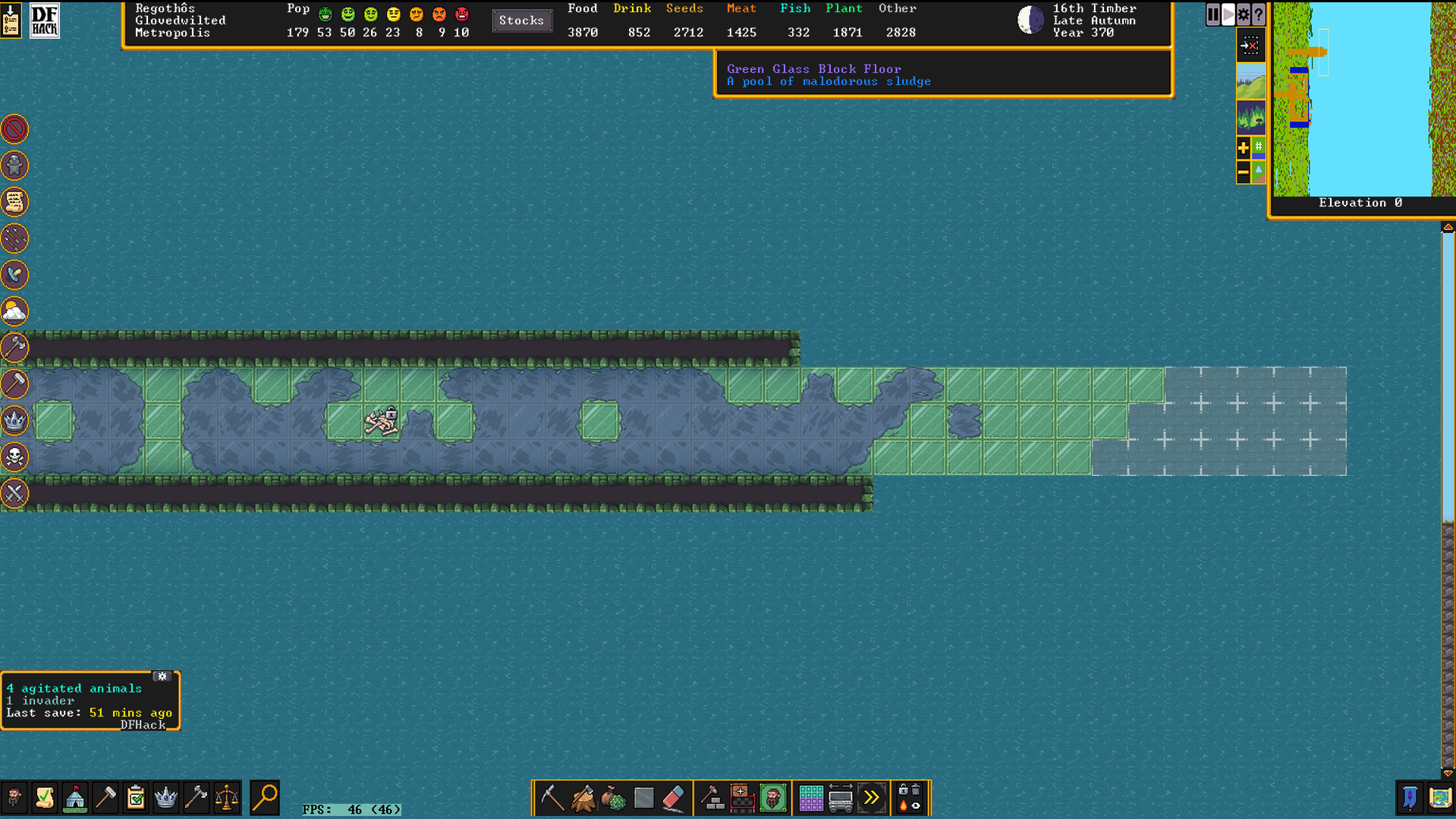Open the objects axe icon in bottom toolbar
This screenshot has width=1456, height=819.
click(197, 798)
